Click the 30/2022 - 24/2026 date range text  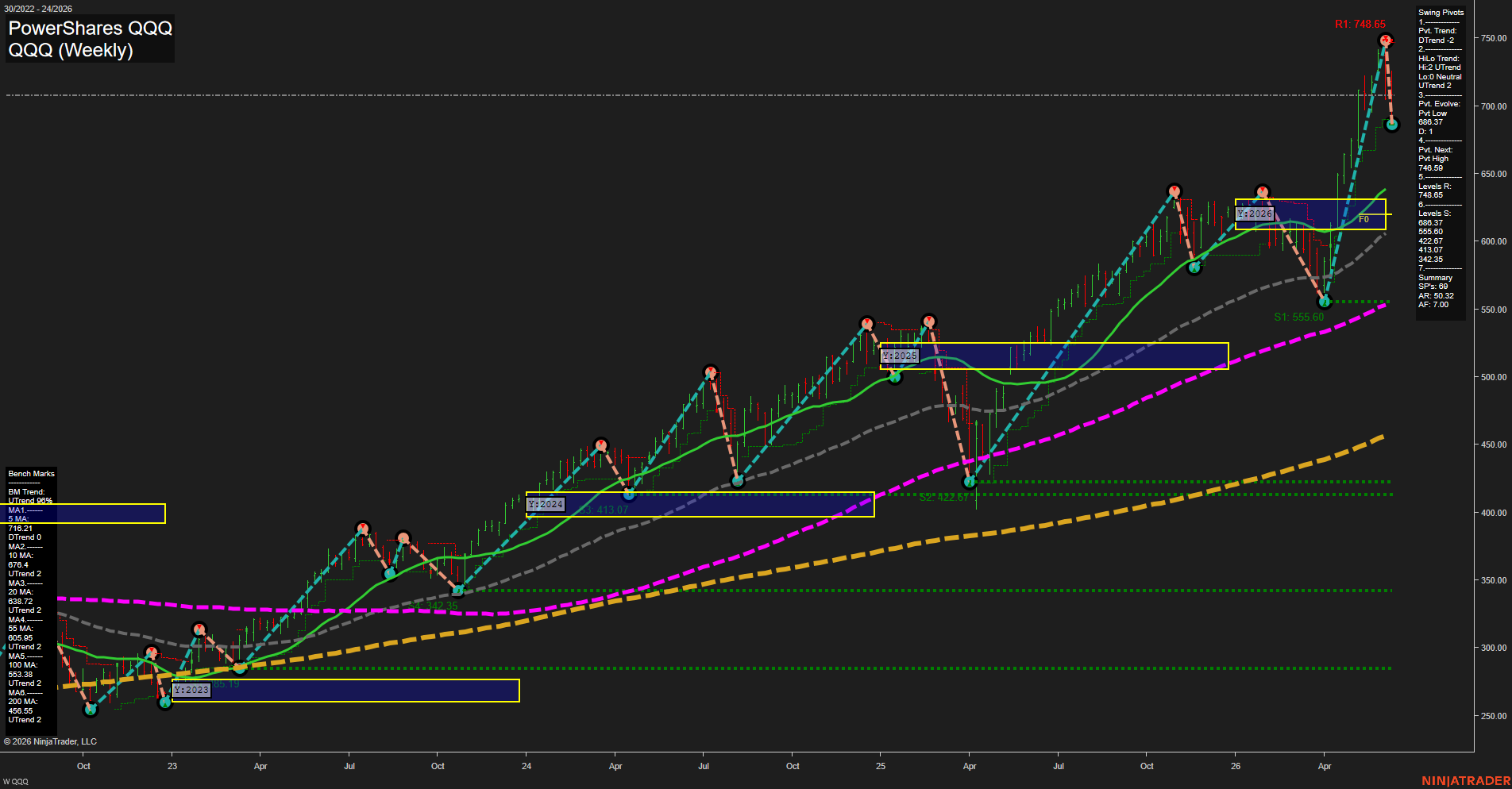click(38, 9)
